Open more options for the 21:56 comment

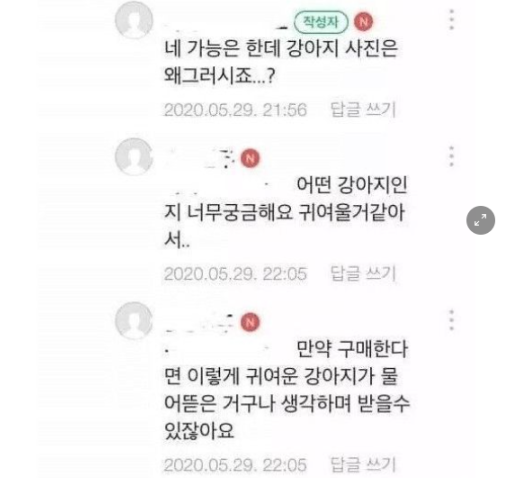(452, 20)
